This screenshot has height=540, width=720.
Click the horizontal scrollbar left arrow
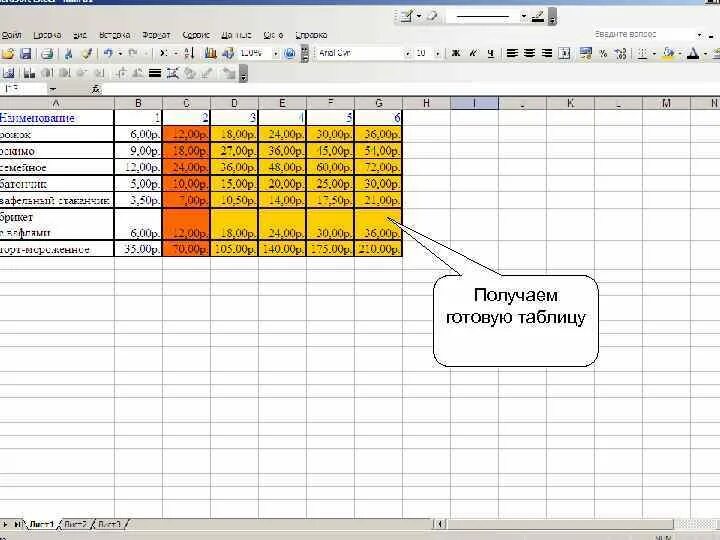[440, 524]
